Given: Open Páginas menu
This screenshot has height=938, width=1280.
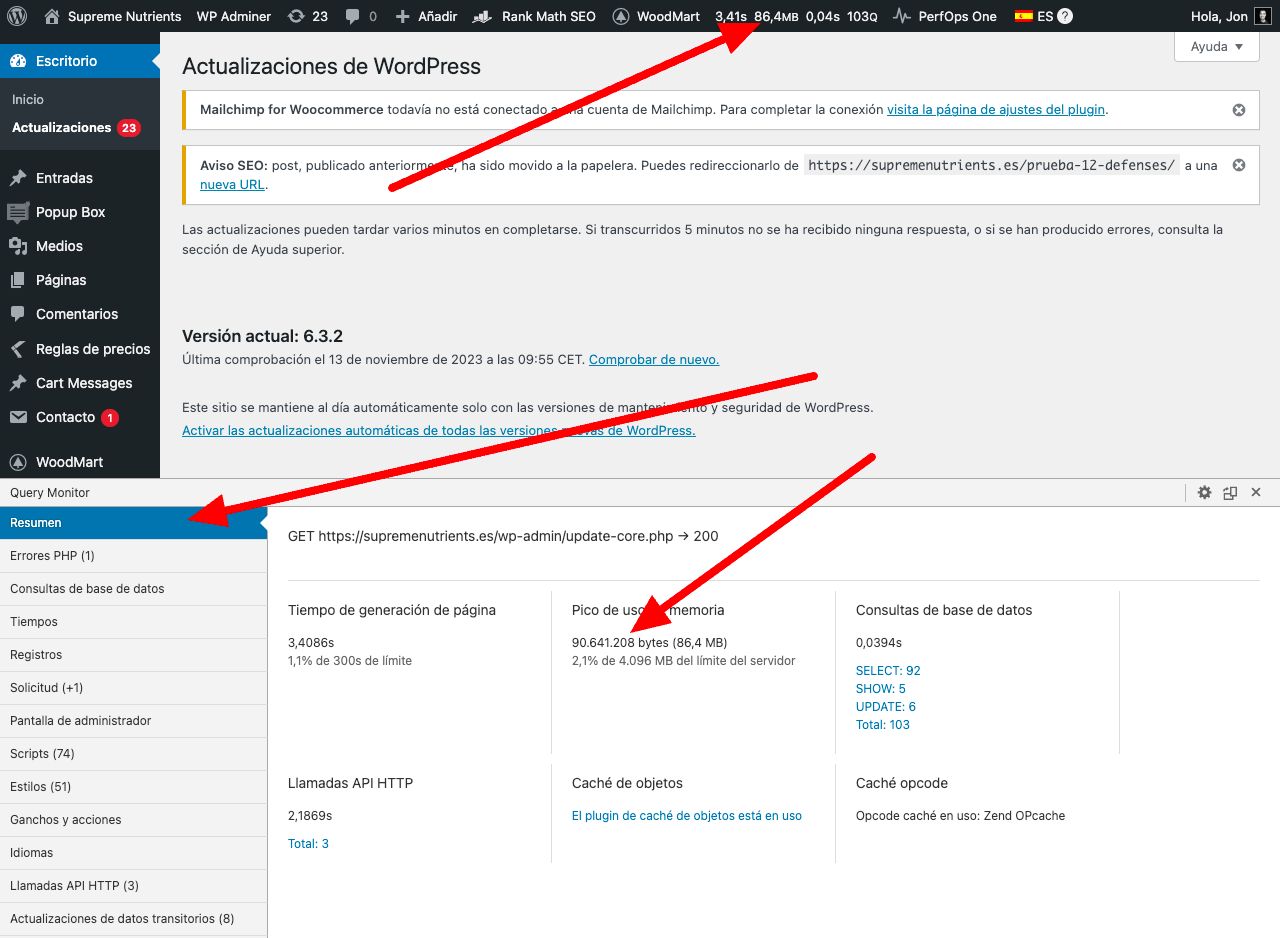Looking at the screenshot, I should [x=80, y=280].
